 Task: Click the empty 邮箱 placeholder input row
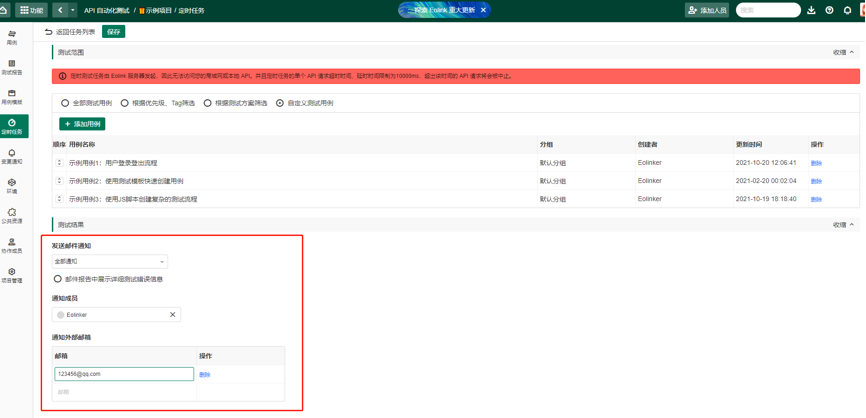[x=124, y=391]
